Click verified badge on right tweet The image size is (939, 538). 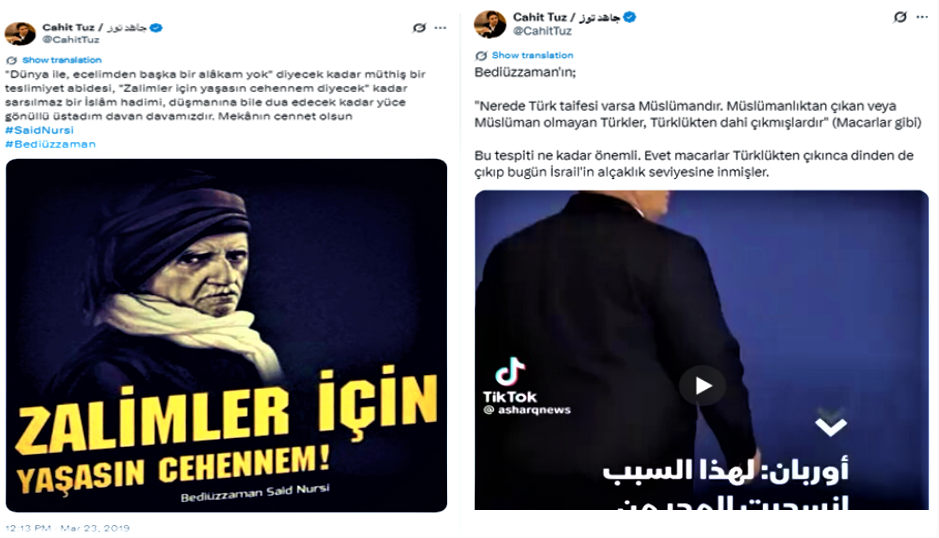click(x=629, y=17)
